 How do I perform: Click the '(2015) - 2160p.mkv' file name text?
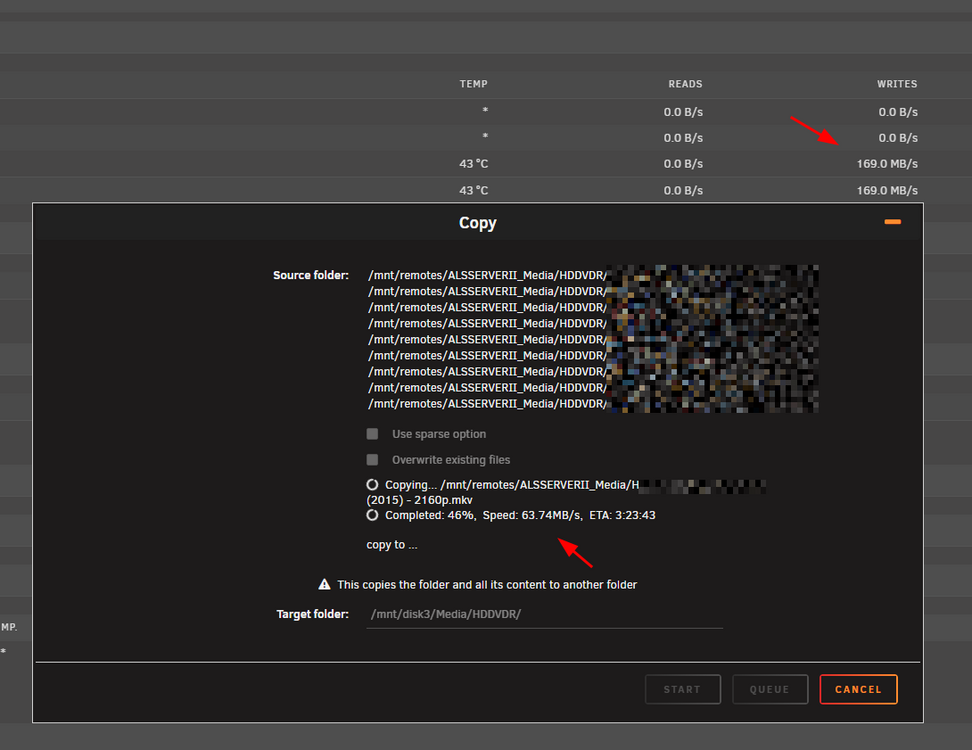coord(419,500)
